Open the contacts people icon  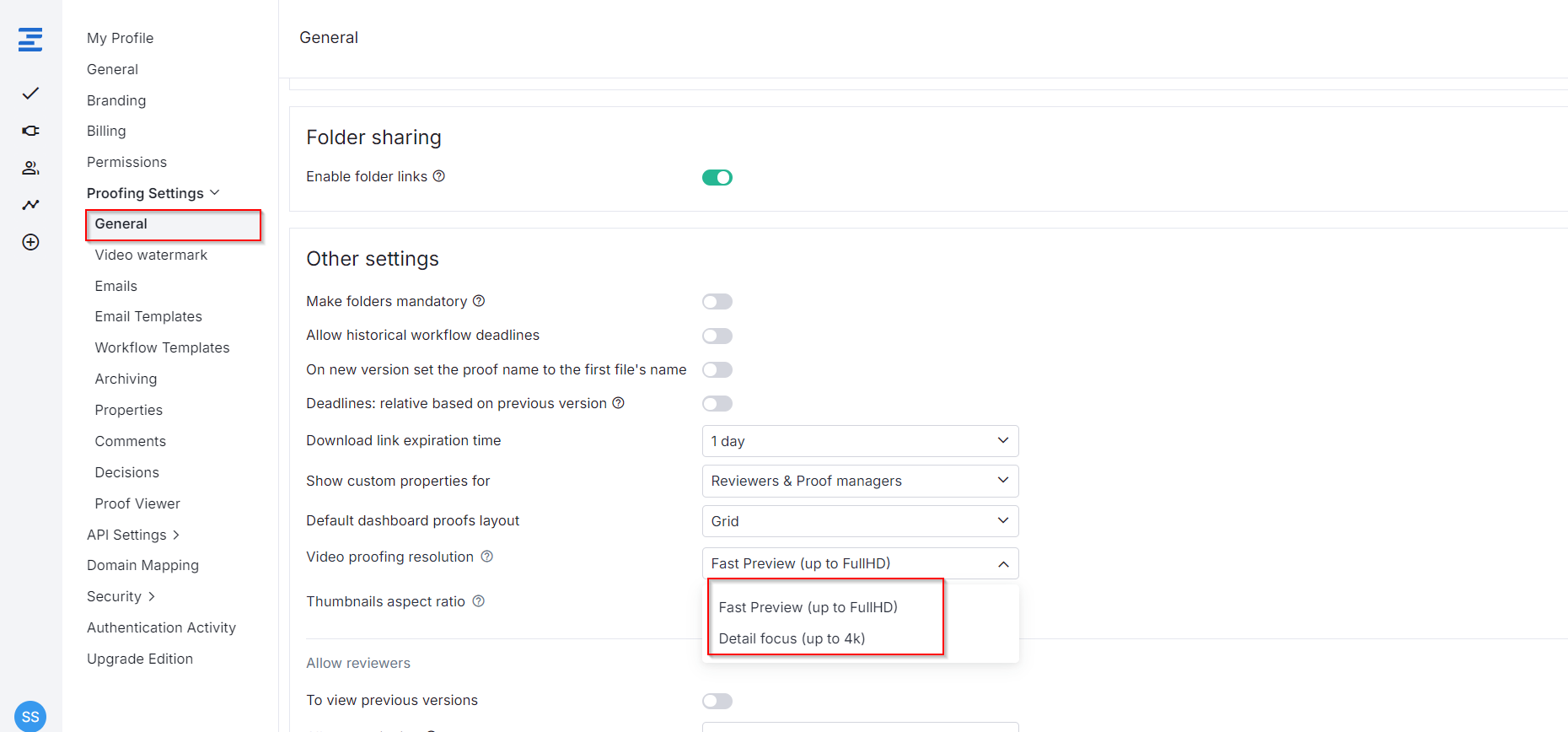pos(30,168)
